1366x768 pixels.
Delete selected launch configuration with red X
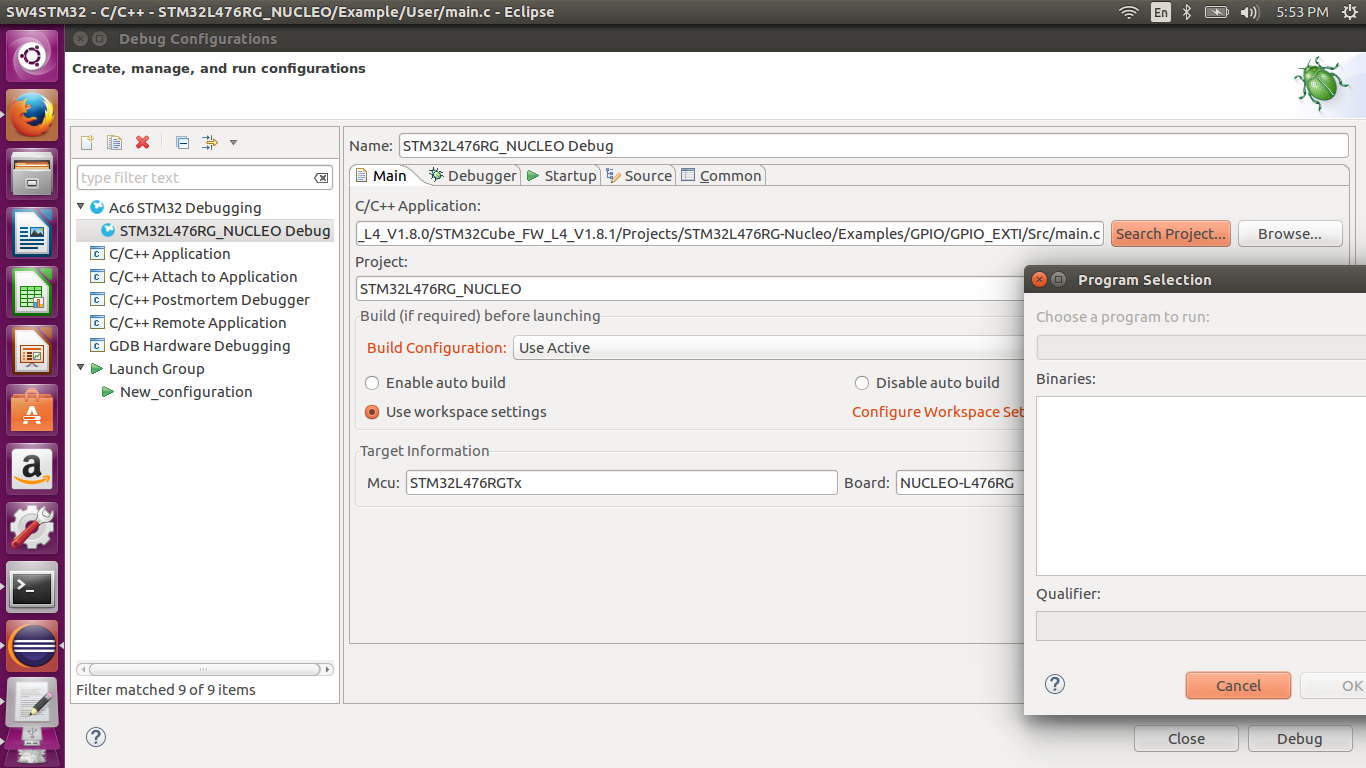point(142,142)
